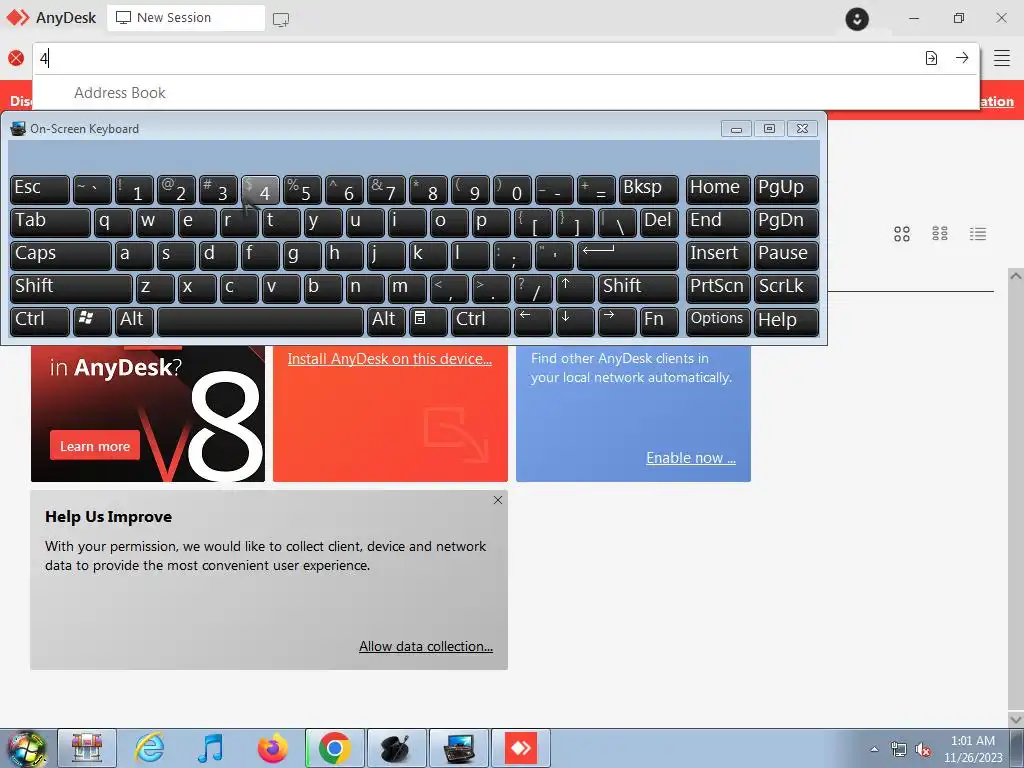This screenshot has width=1024, height=768.
Task: Toggle the Fn key on the keyboard
Action: pos(659,321)
